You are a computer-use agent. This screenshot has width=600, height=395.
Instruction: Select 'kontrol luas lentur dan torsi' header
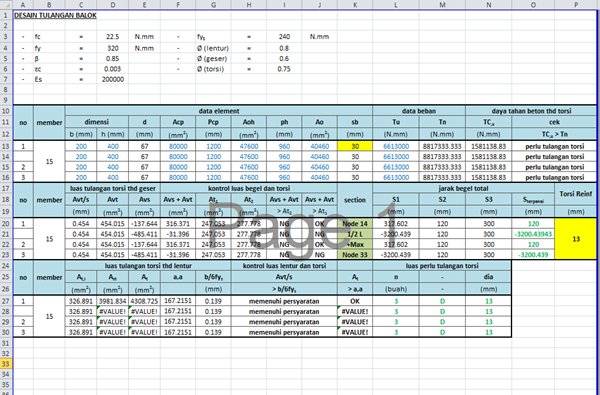click(x=284, y=266)
